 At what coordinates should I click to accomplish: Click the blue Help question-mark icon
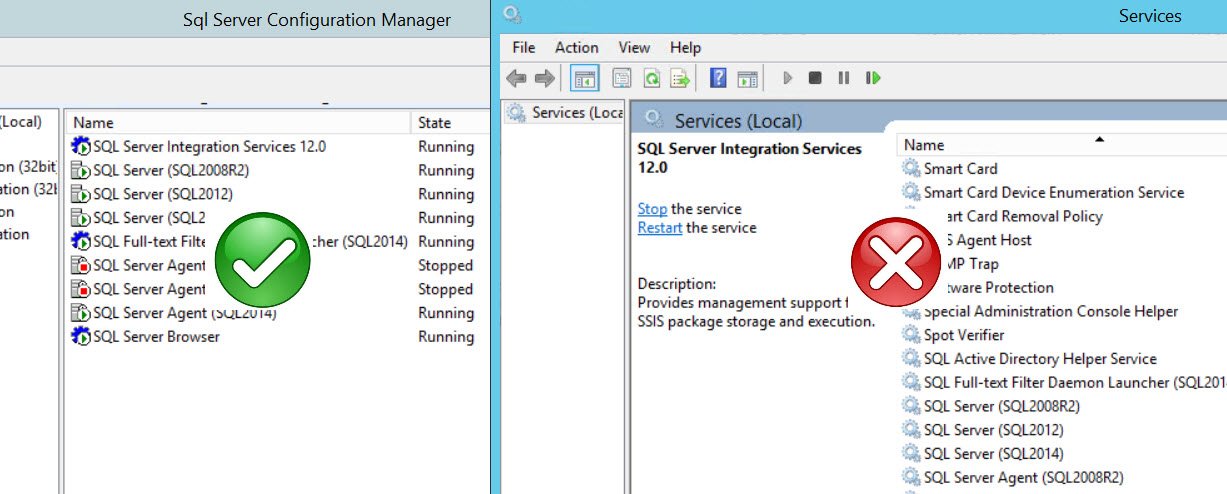point(718,78)
